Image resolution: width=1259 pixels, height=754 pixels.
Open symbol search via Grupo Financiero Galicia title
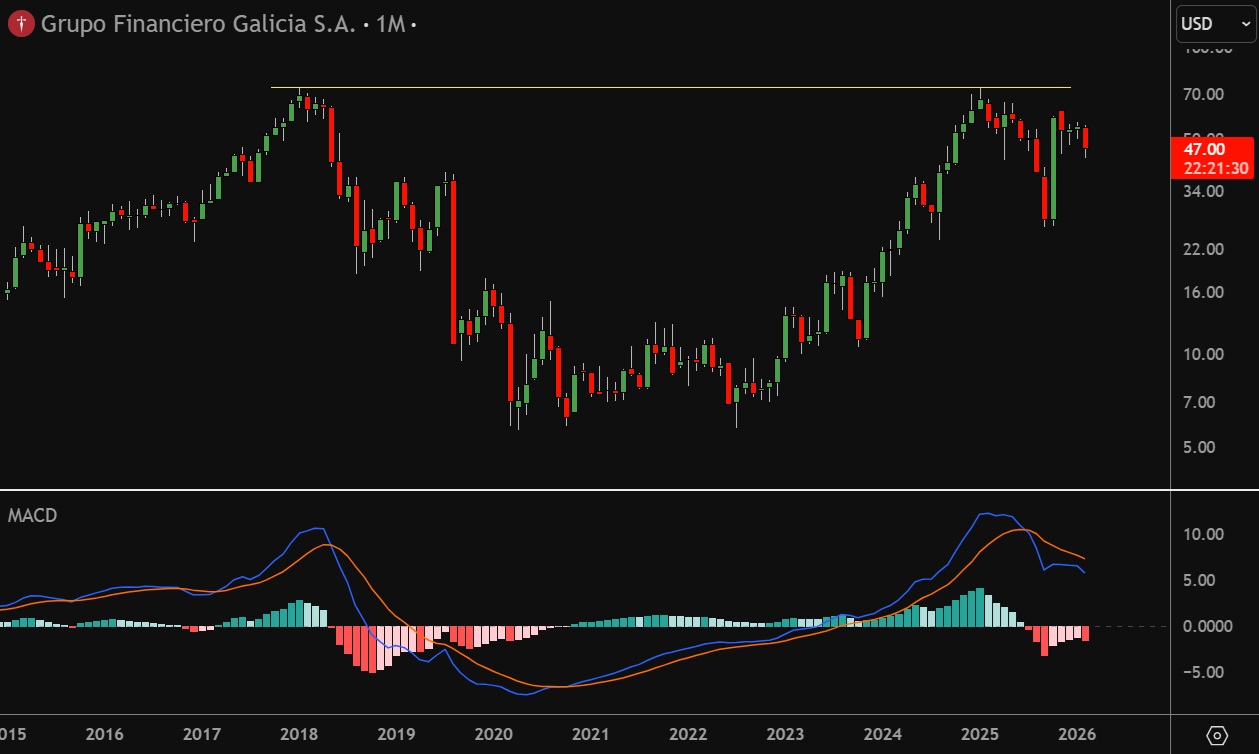[198, 24]
